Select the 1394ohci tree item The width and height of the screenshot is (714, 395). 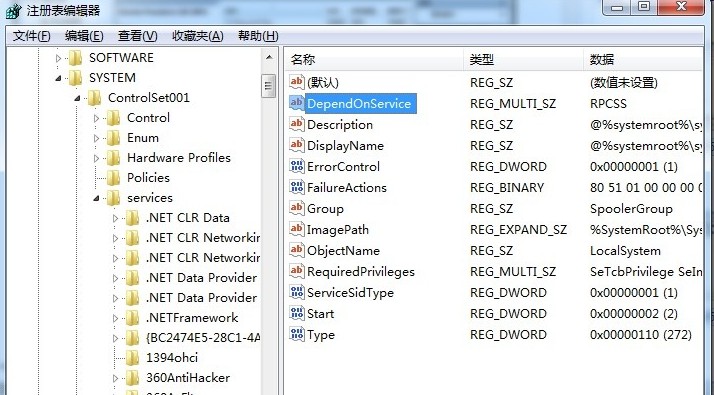tap(172, 358)
